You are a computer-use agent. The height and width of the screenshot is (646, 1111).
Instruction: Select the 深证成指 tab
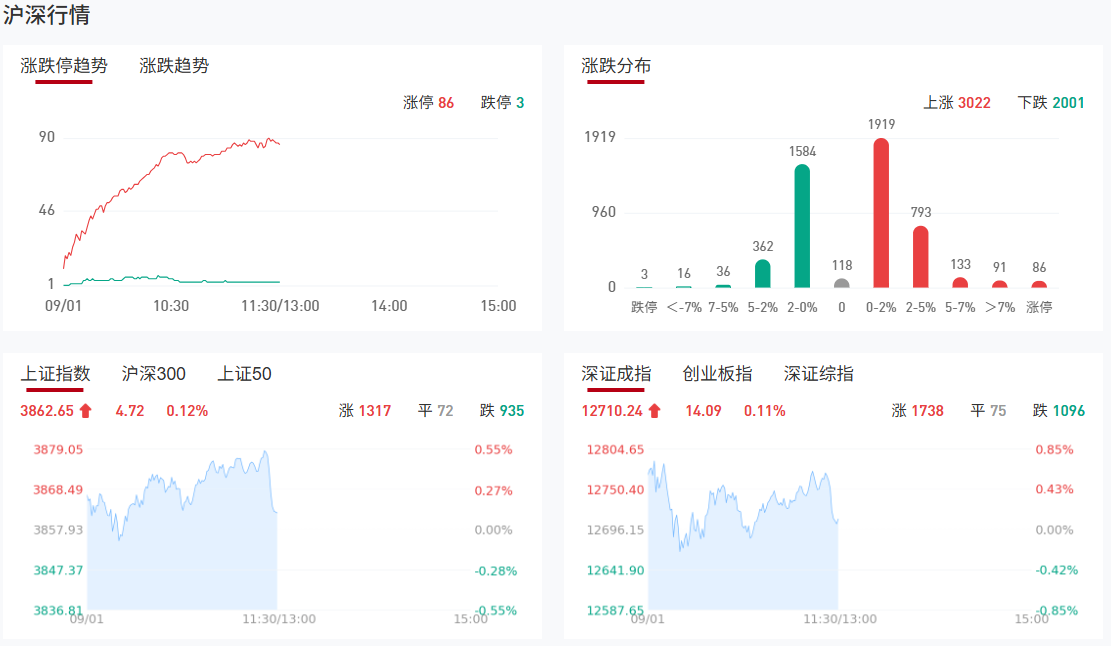(x=616, y=374)
